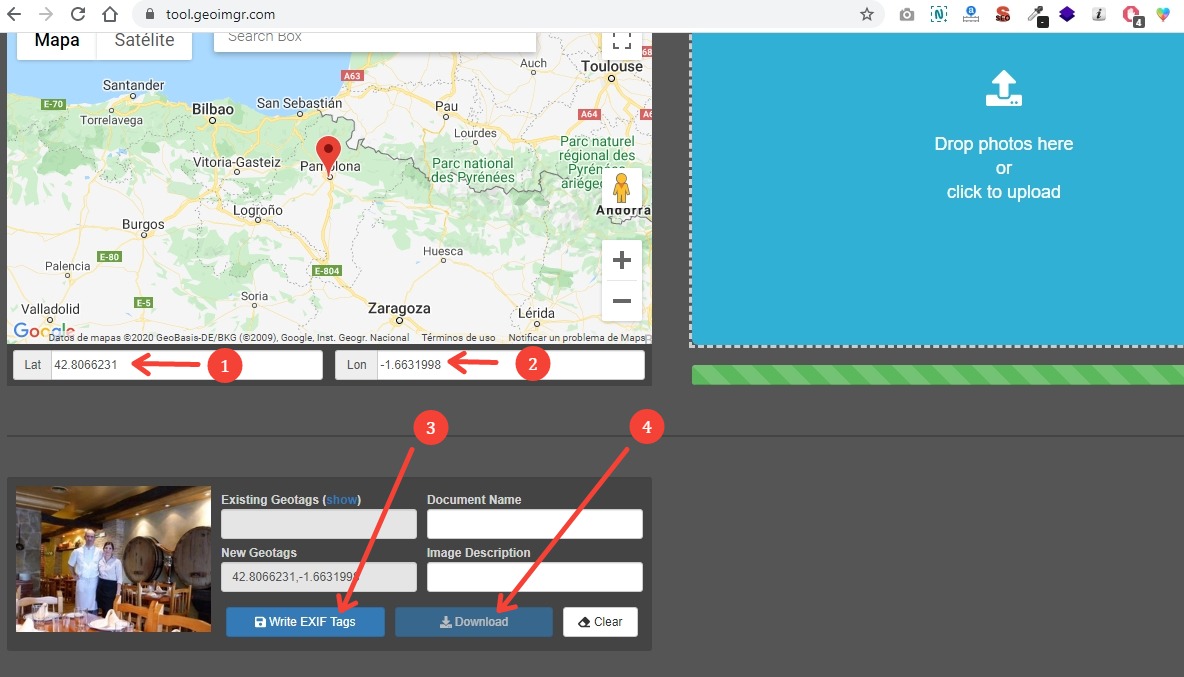Select the Pegman Street View icon

(x=621, y=187)
